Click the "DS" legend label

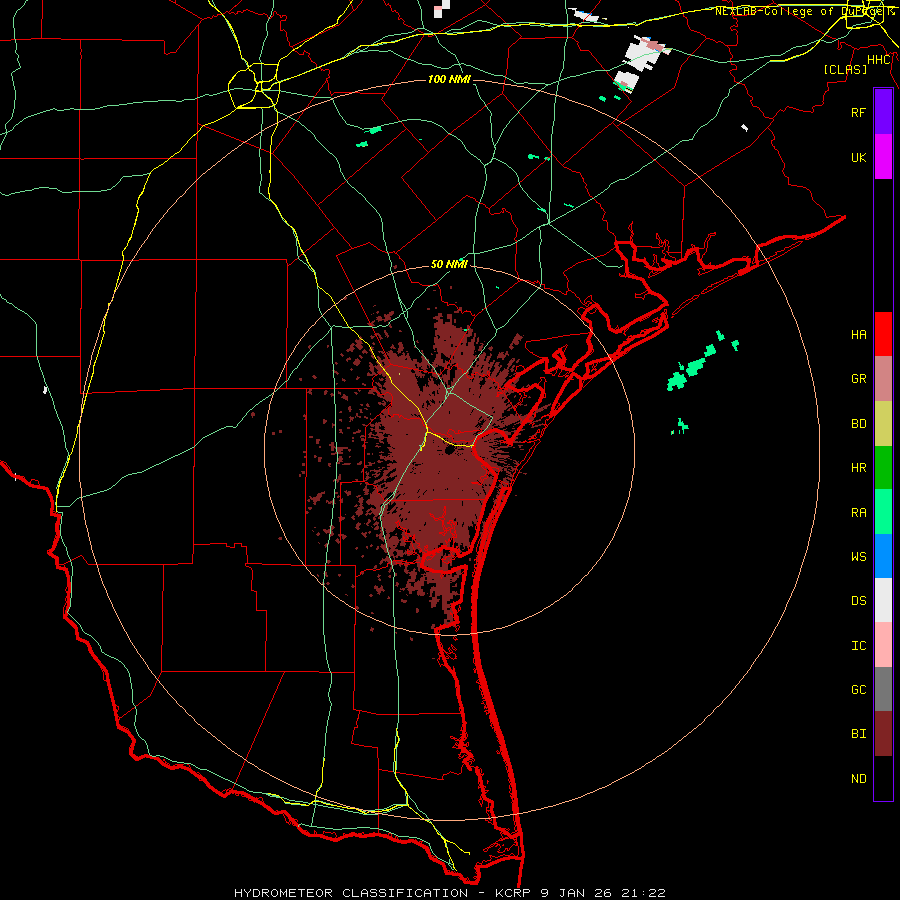pos(858,600)
